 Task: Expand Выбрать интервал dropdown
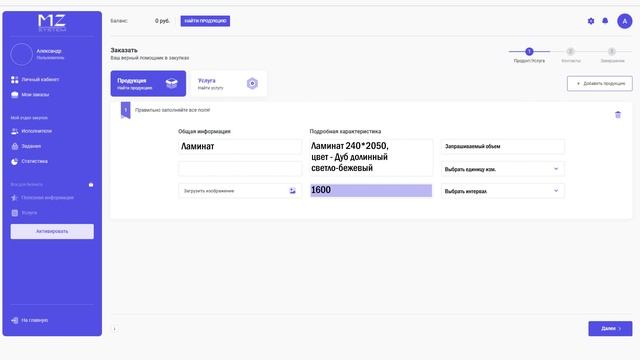pyautogui.click(x=502, y=191)
